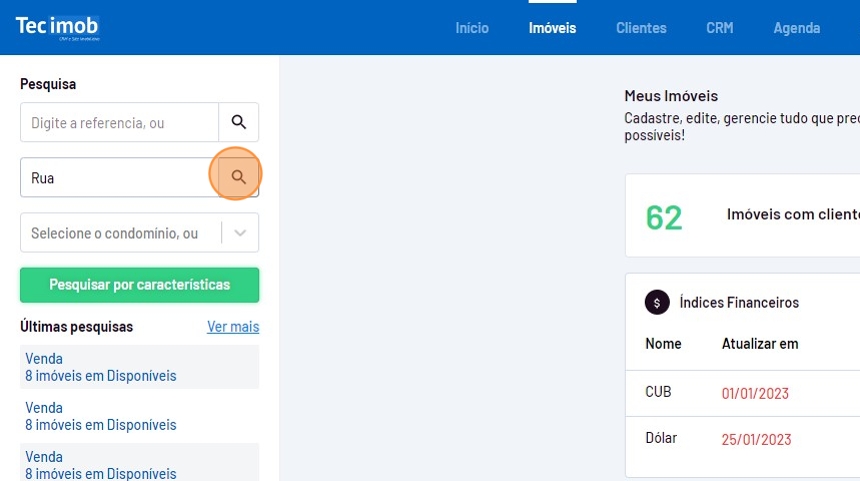Expand the condomínio dropdown chevron

pyautogui.click(x=240, y=233)
